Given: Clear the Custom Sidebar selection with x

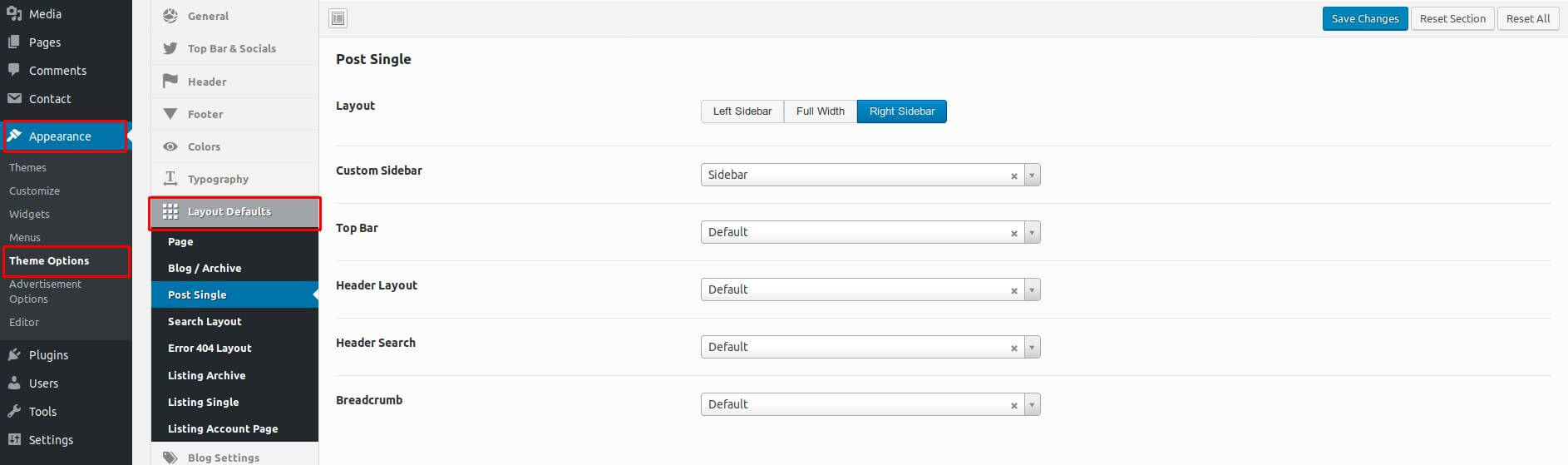Looking at the screenshot, I should coord(1013,176).
